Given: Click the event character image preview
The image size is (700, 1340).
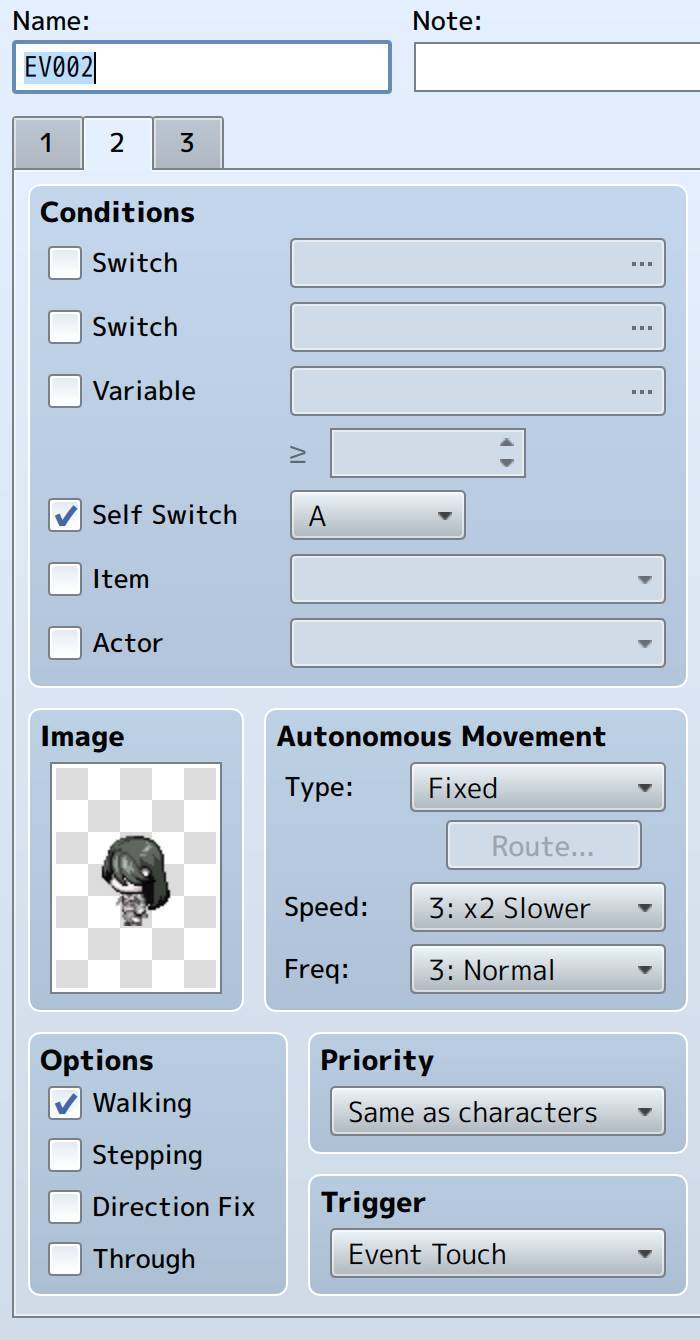Looking at the screenshot, I should [136, 878].
